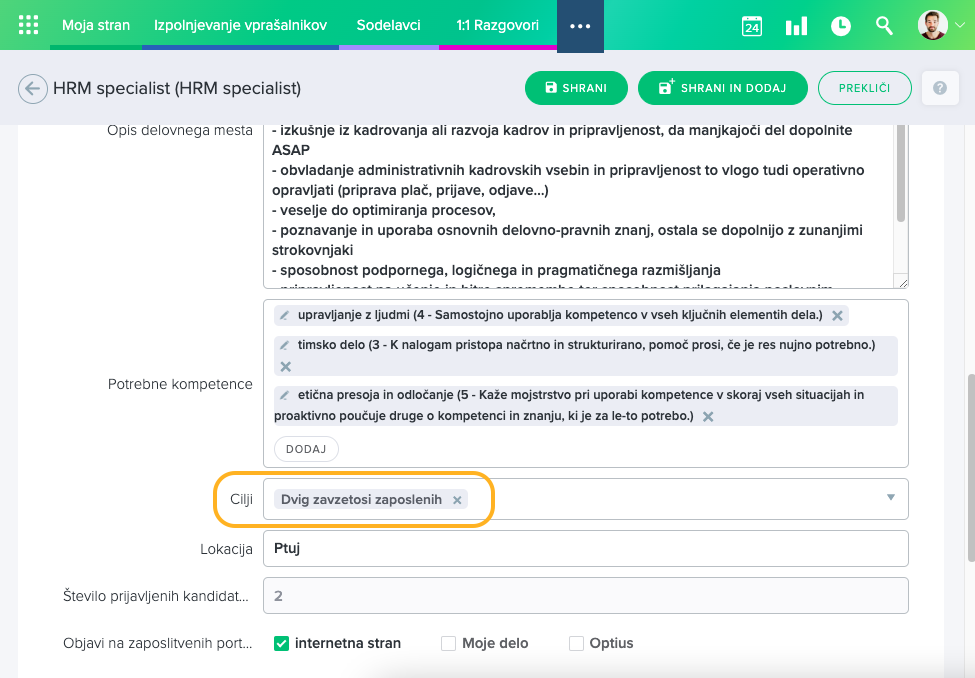Screen dimensions: 975x678
Task: Click the SHRANI save button
Action: tap(576, 88)
